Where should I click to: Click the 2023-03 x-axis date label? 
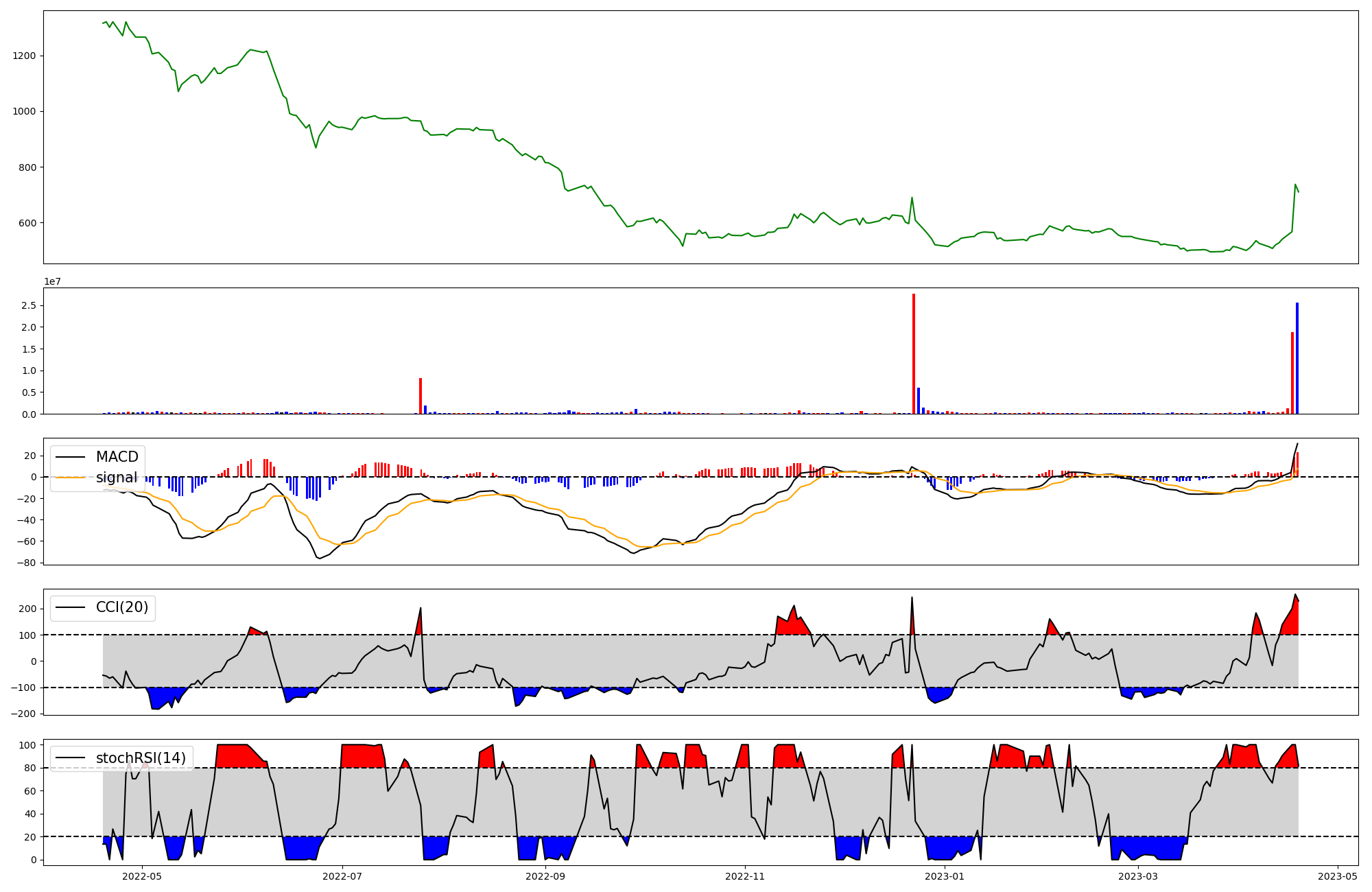pyautogui.click(x=1138, y=876)
